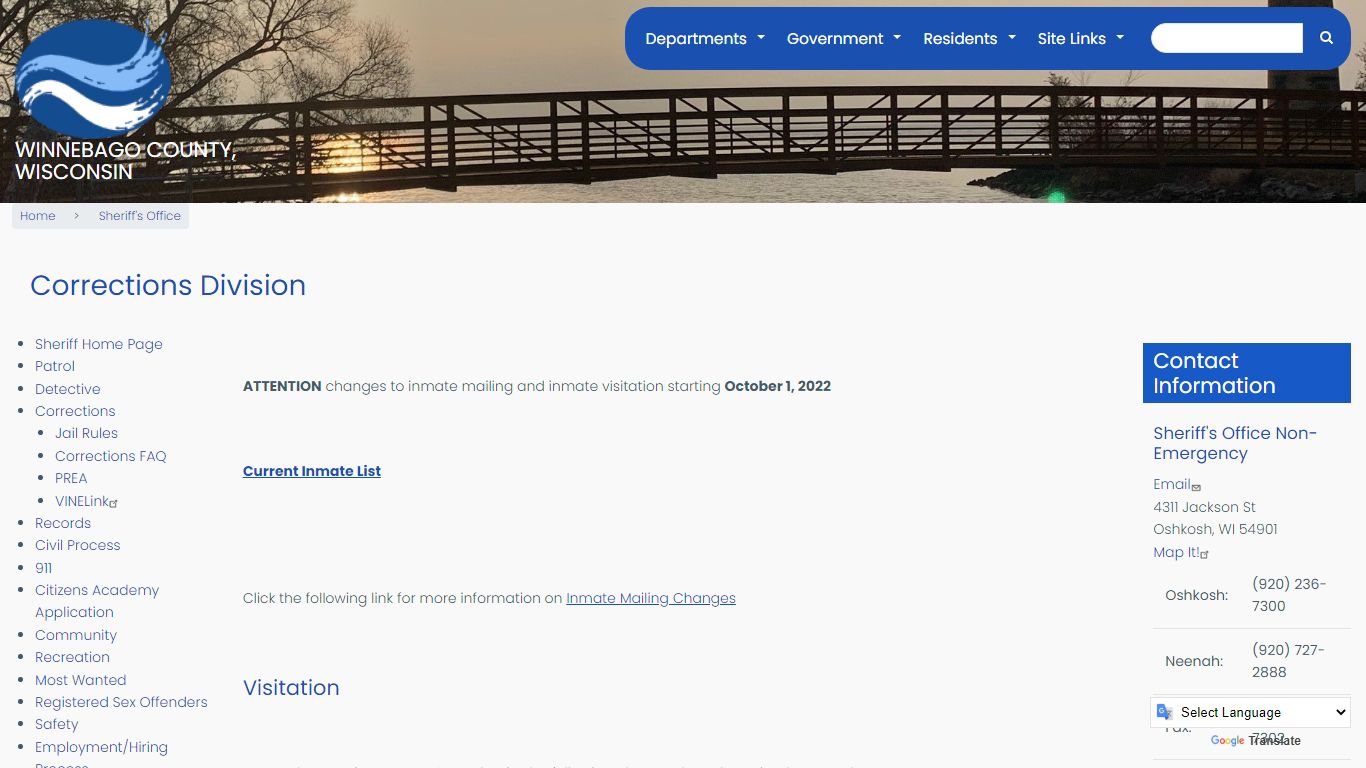Select Detective in the sidebar menu
Screen dimensions: 1366x768
(68, 389)
